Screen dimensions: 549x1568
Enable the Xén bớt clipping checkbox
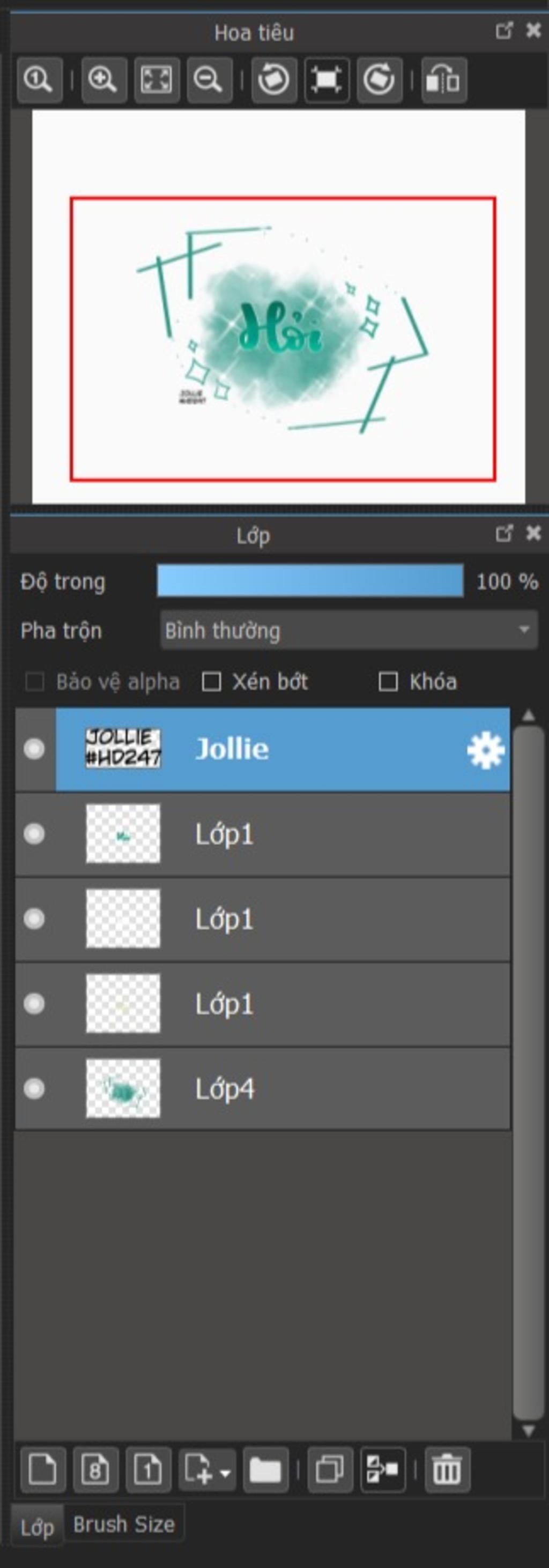[211, 682]
